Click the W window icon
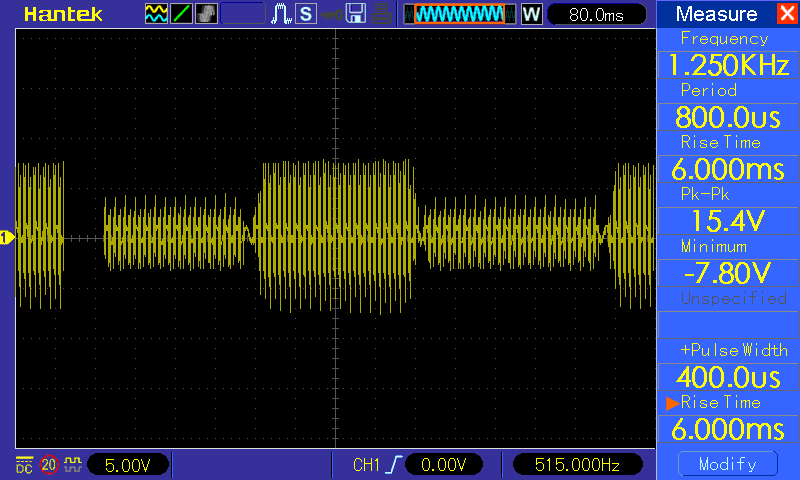Screen dimensions: 800x480 click(x=531, y=14)
